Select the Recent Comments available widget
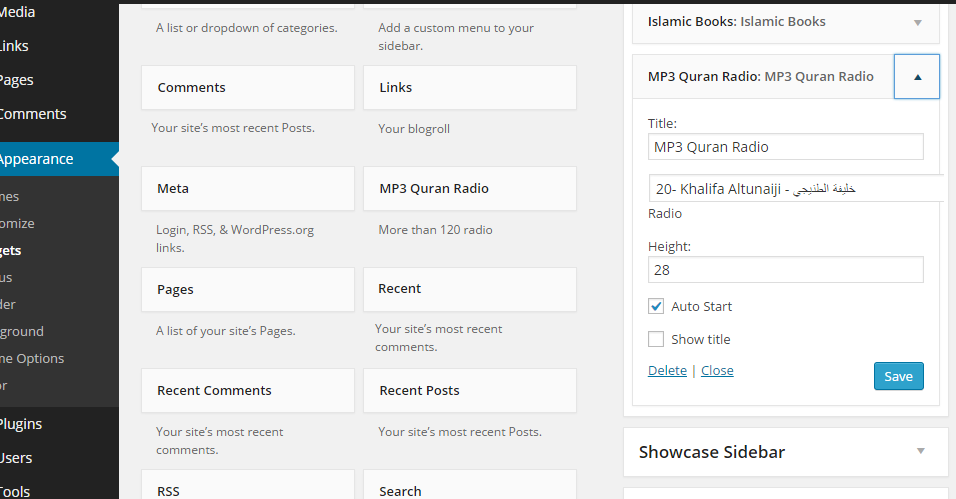This screenshot has width=956, height=499. click(x=248, y=390)
